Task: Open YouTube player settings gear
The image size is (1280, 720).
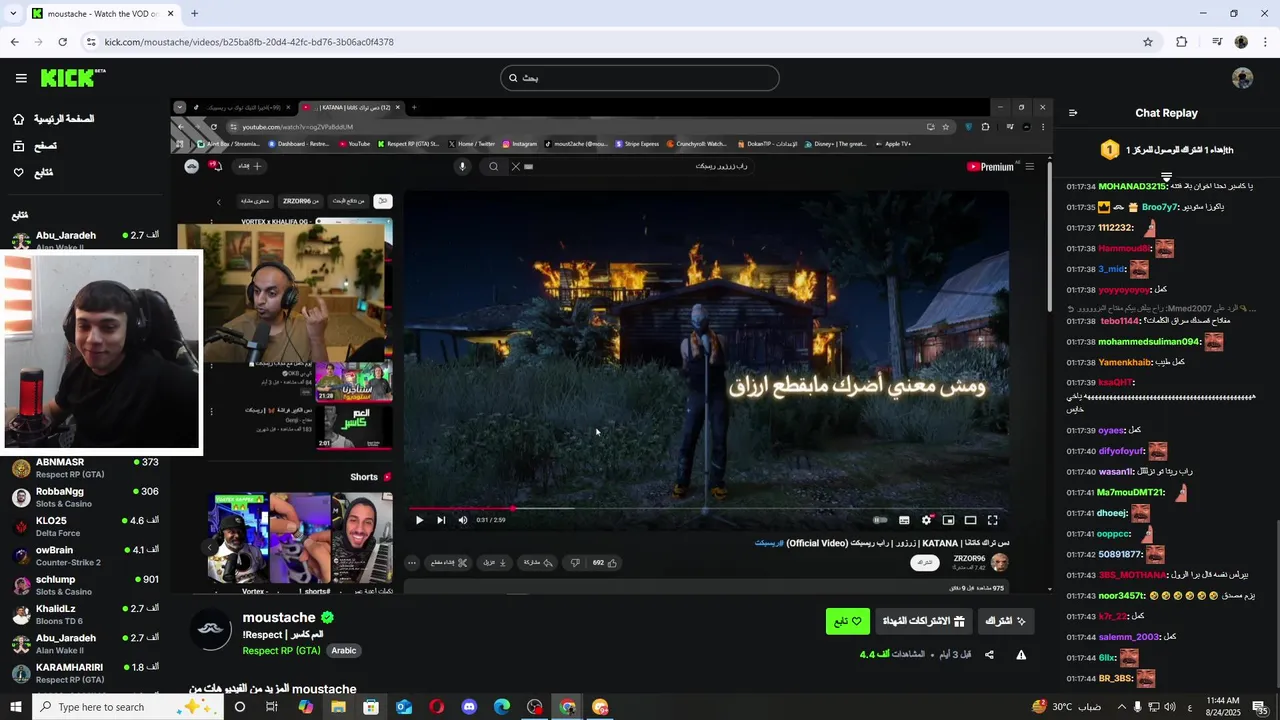Action: (926, 520)
